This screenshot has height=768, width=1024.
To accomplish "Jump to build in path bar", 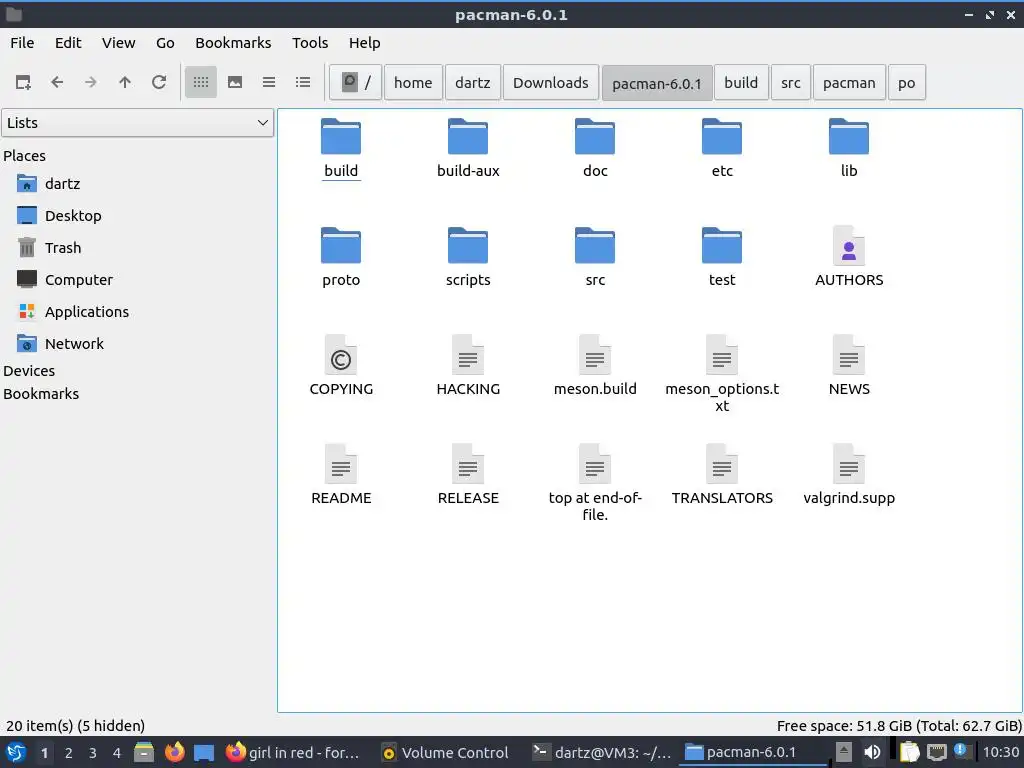I will tap(741, 82).
